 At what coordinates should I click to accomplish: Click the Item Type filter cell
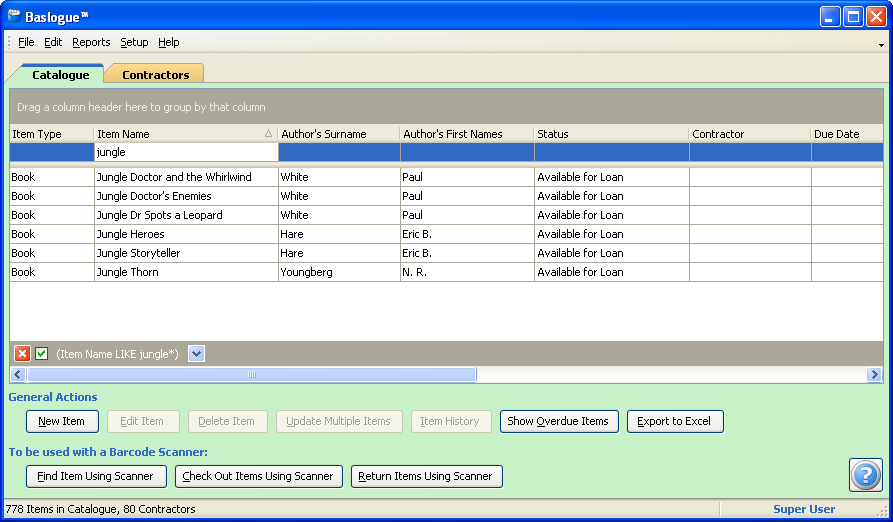tap(52, 152)
